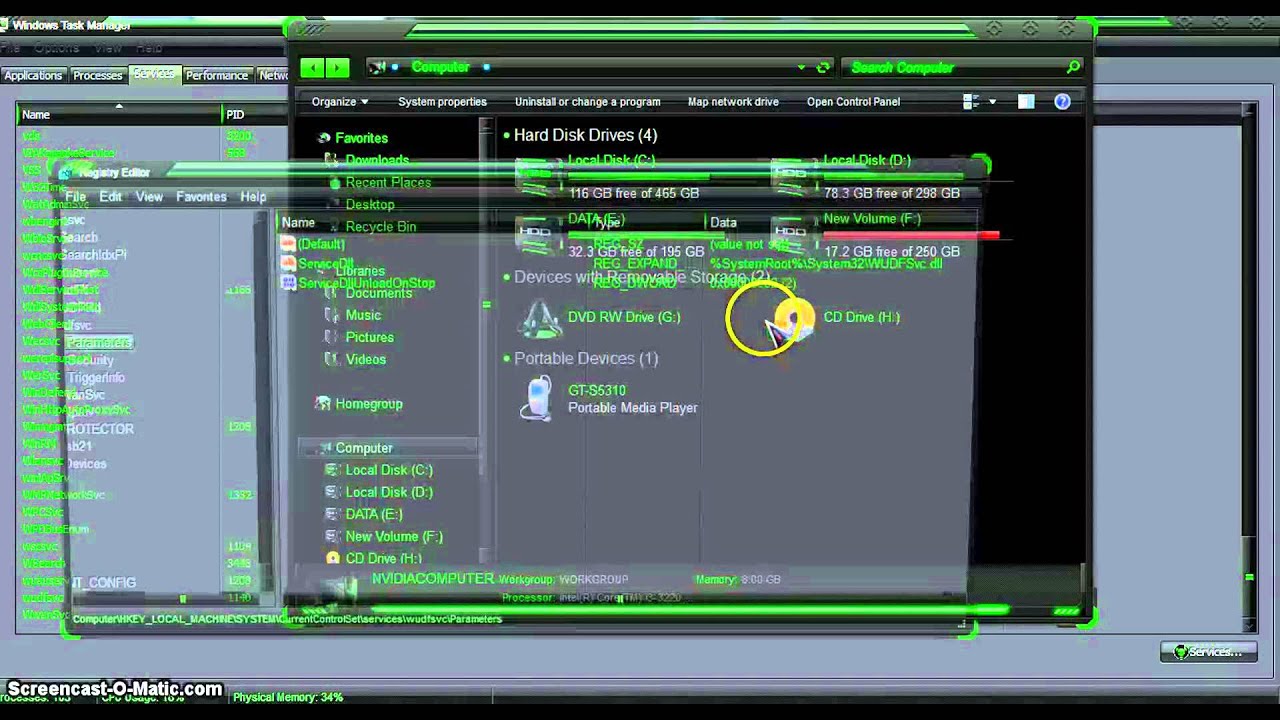Select CD Drive (H:) icon
The height and width of the screenshot is (720, 1280).
point(797,318)
